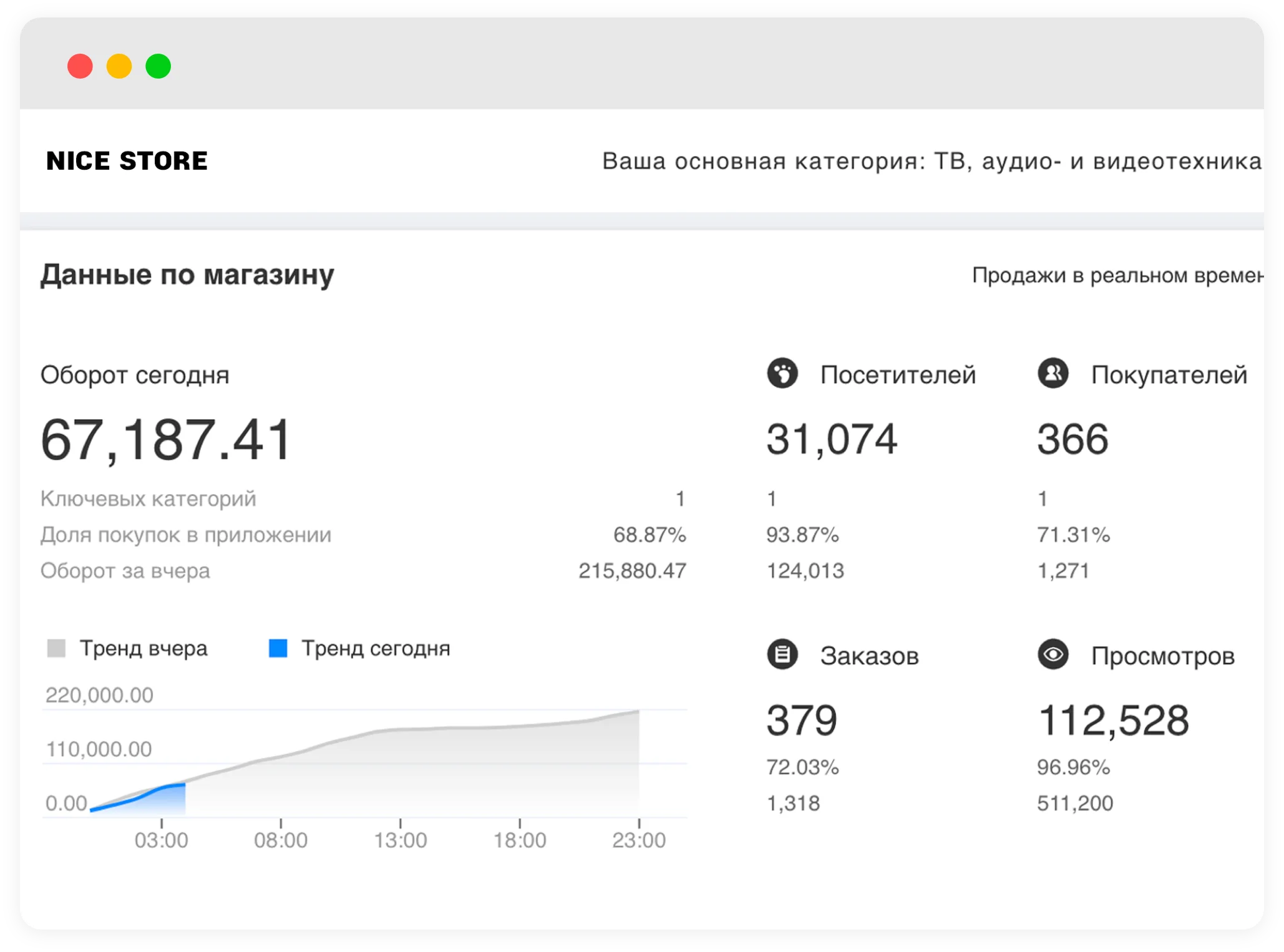
Task: Click the main category text 'ТВ, аудио- и видеотехника'
Action: point(1097,162)
